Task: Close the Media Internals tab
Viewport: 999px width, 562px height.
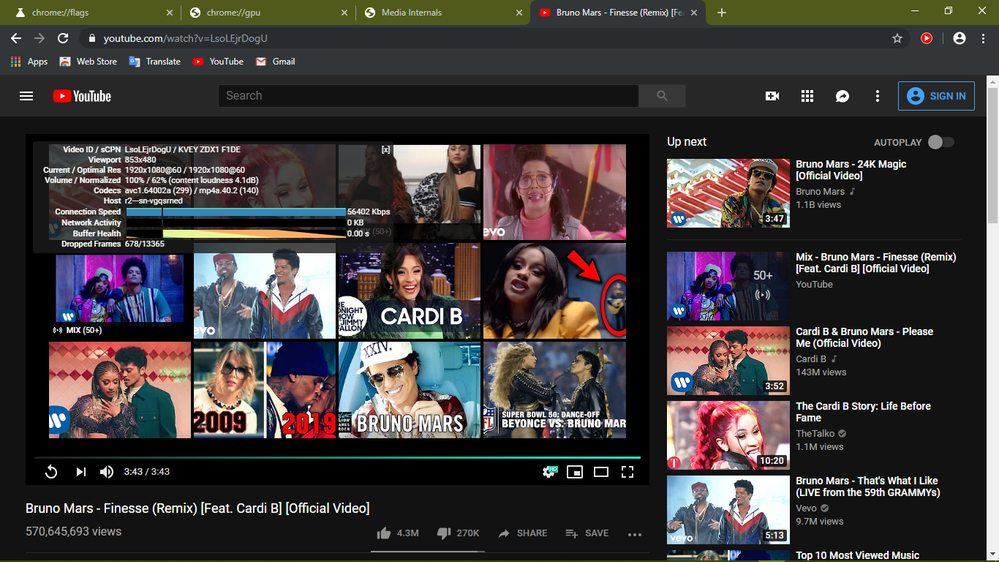Action: (519, 12)
